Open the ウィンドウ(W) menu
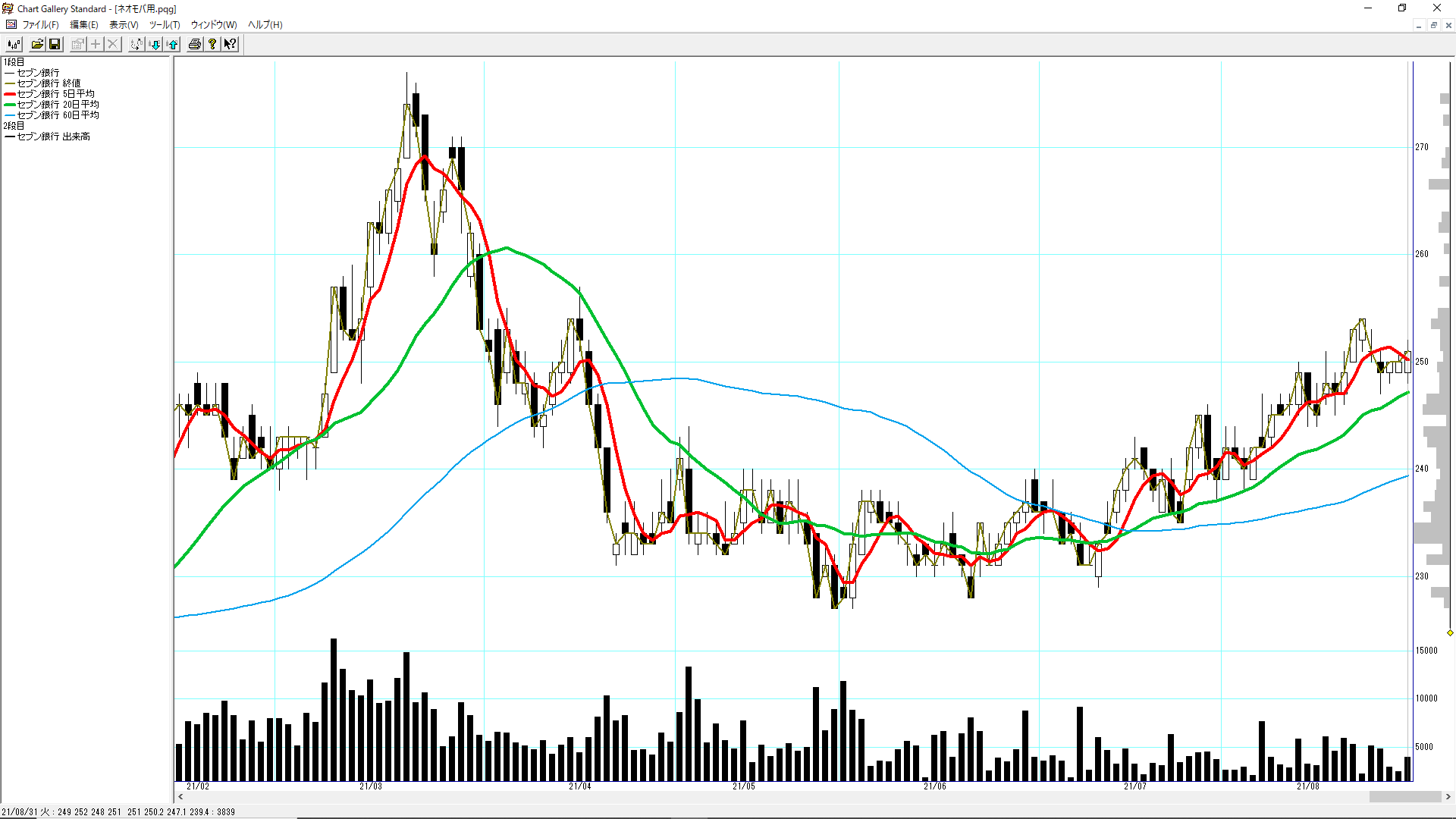The image size is (1456, 819). click(214, 25)
